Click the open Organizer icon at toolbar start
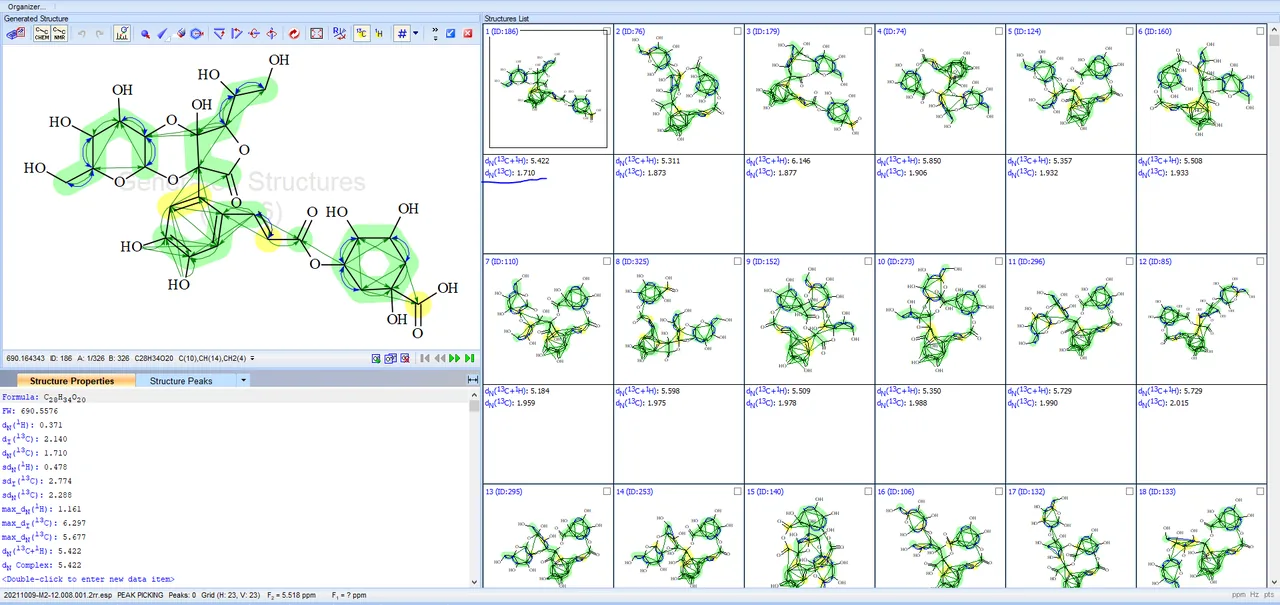Viewport: 1280px width, 605px height. pos(15,33)
